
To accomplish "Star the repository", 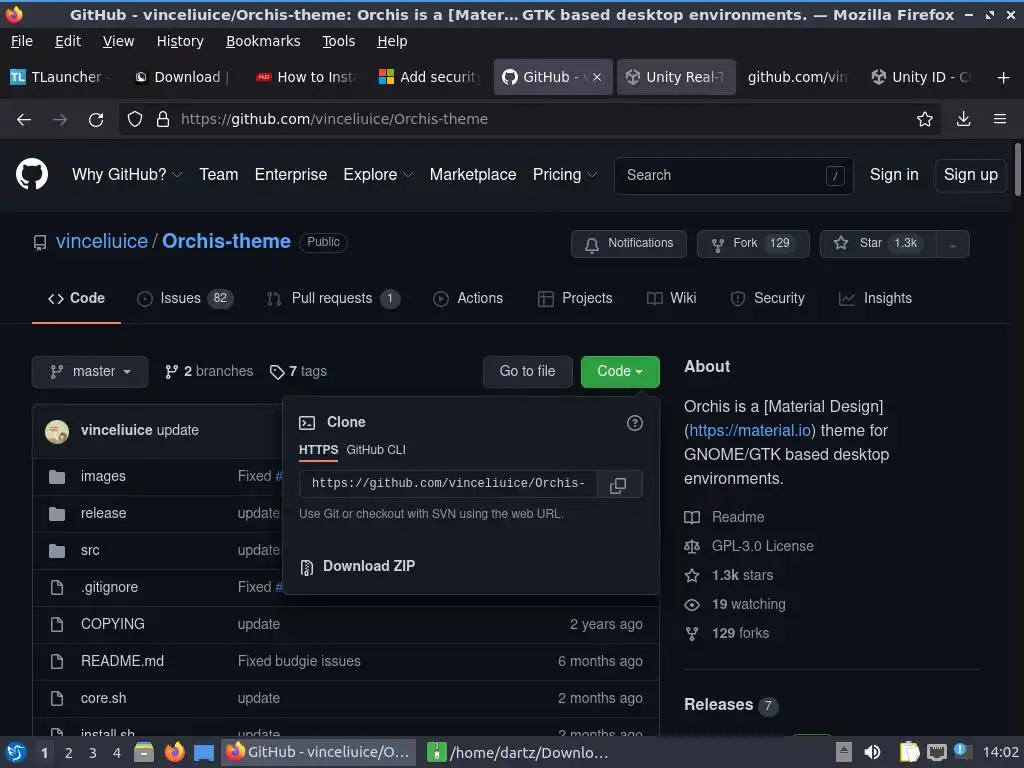I will tap(878, 244).
